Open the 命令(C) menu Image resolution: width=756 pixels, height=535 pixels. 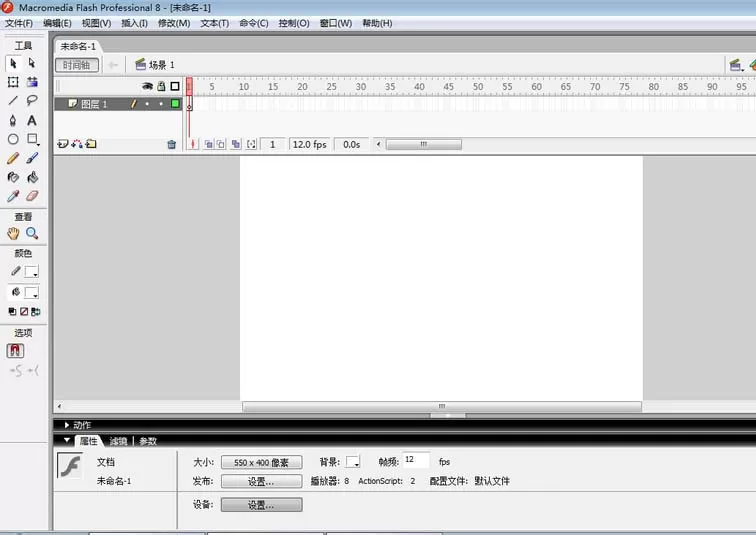[254, 23]
